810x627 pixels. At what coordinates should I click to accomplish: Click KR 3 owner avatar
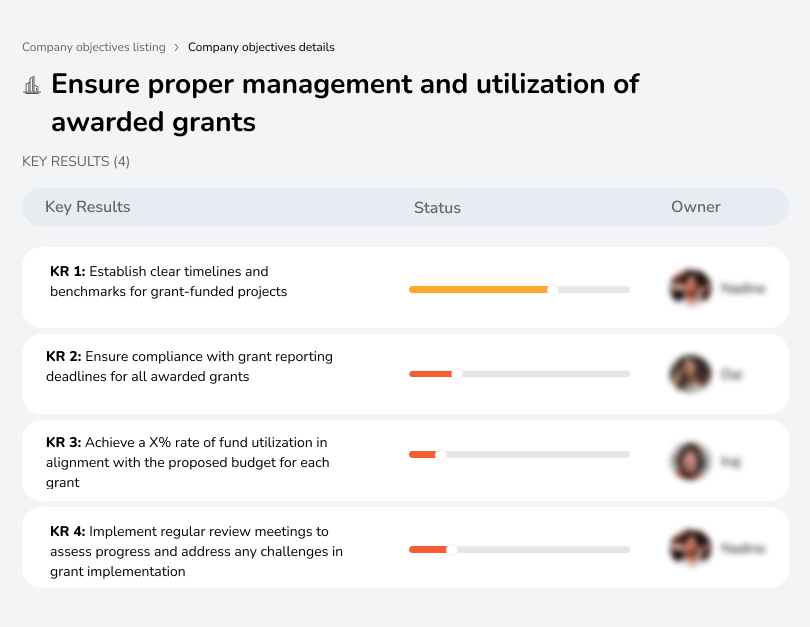[690, 461]
